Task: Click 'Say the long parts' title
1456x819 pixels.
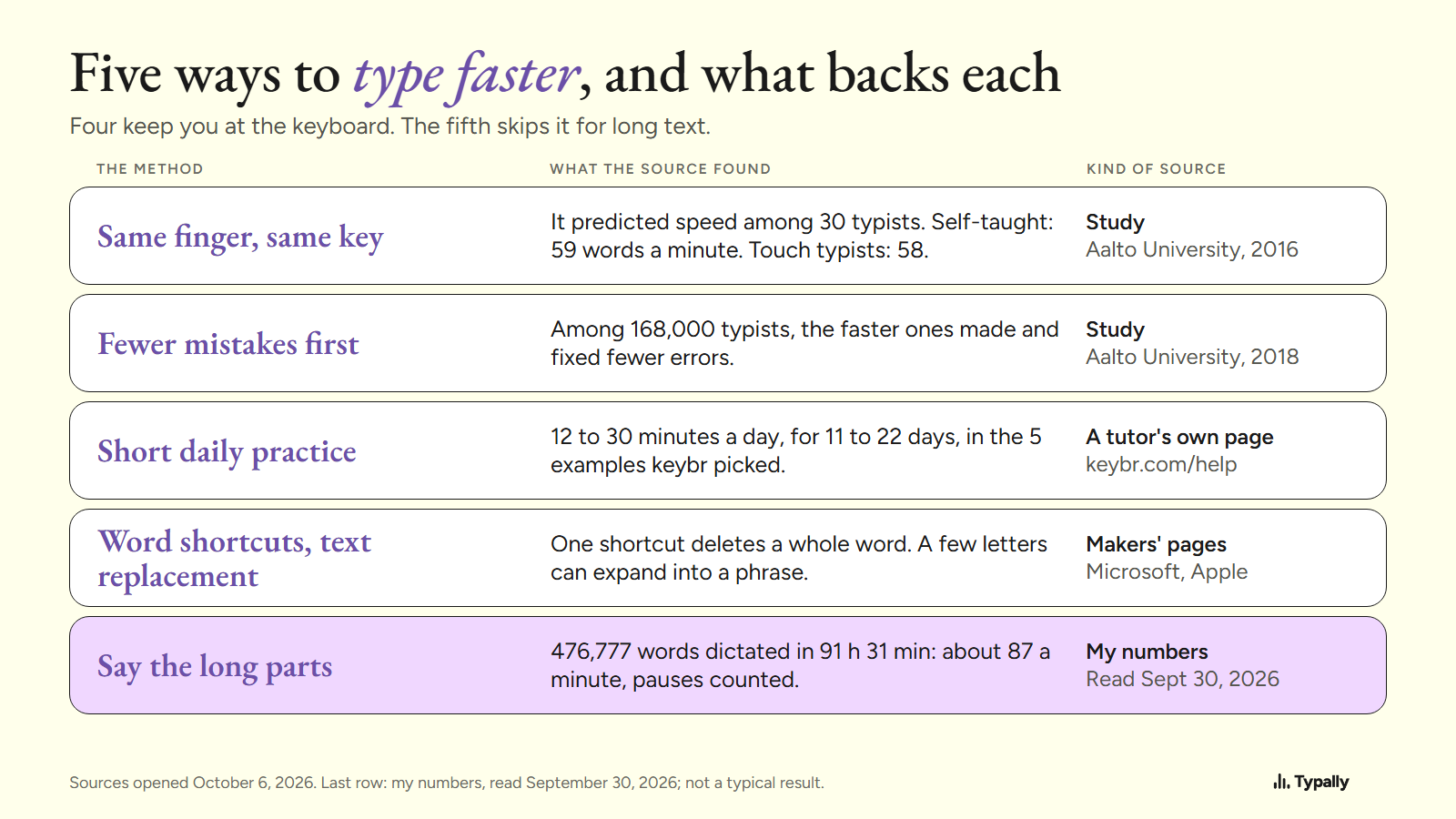Action: (215, 666)
